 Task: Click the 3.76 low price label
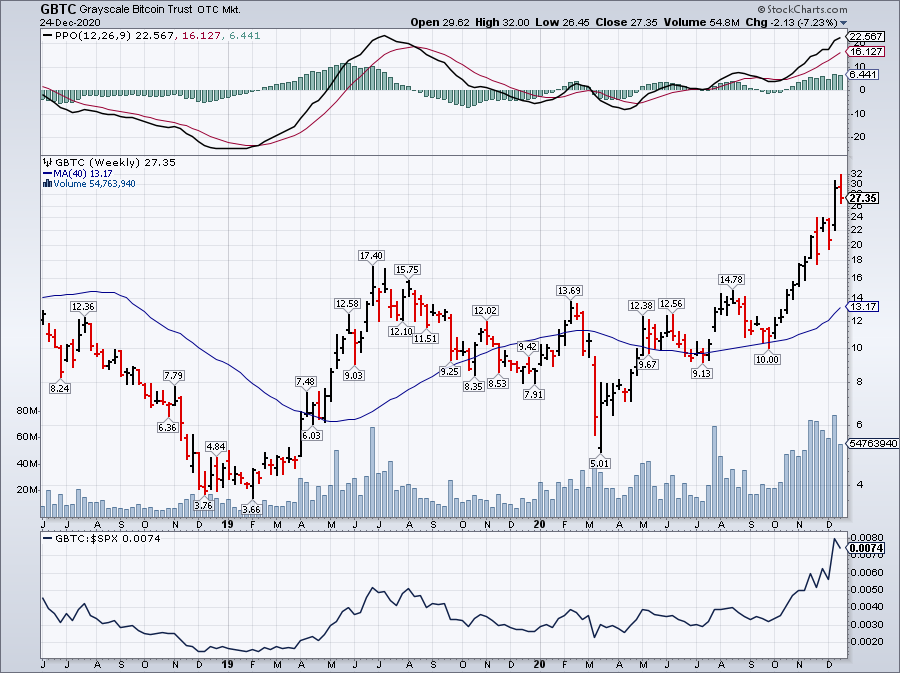[x=204, y=505]
